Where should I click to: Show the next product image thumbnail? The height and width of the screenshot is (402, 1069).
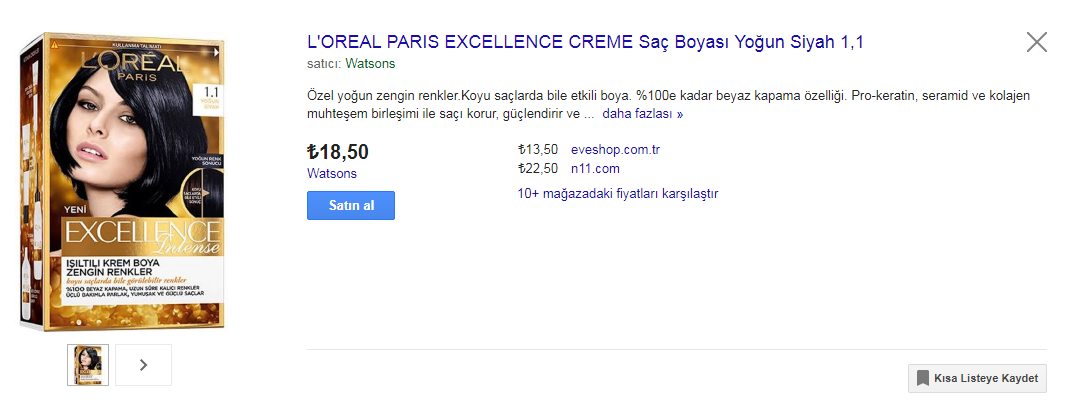pyautogui.click(x=143, y=365)
